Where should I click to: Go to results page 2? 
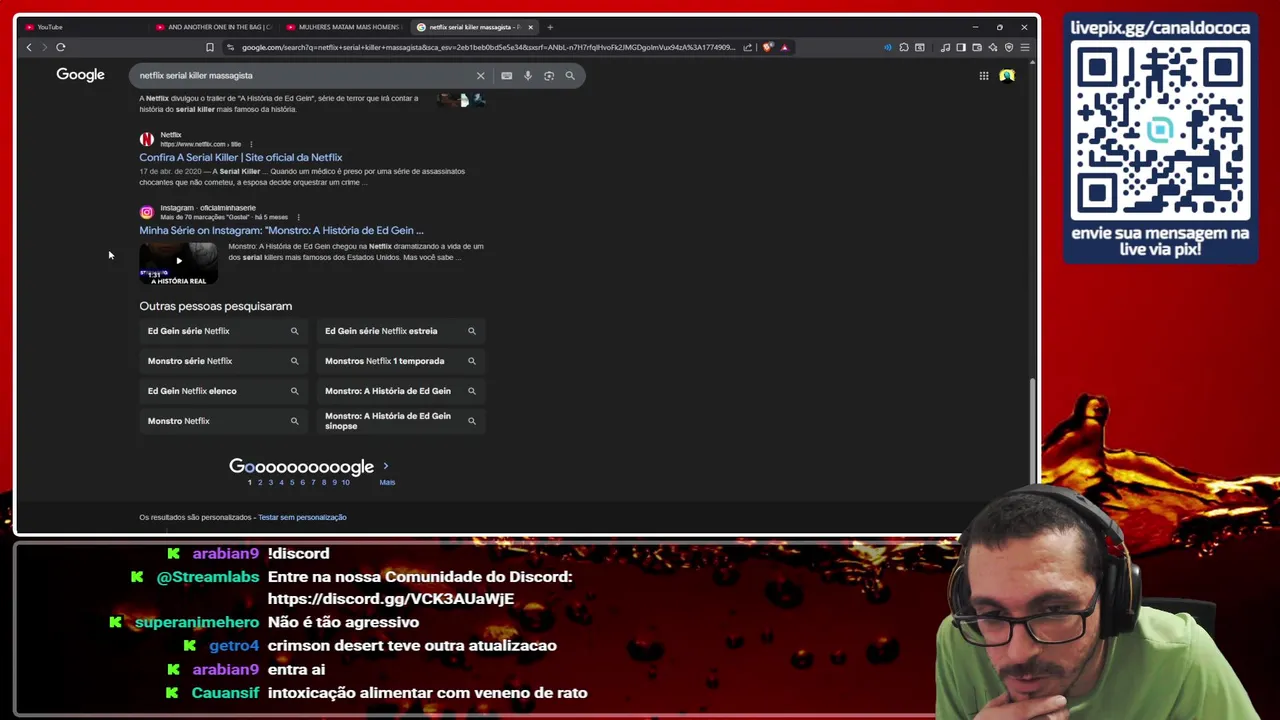(x=260, y=482)
